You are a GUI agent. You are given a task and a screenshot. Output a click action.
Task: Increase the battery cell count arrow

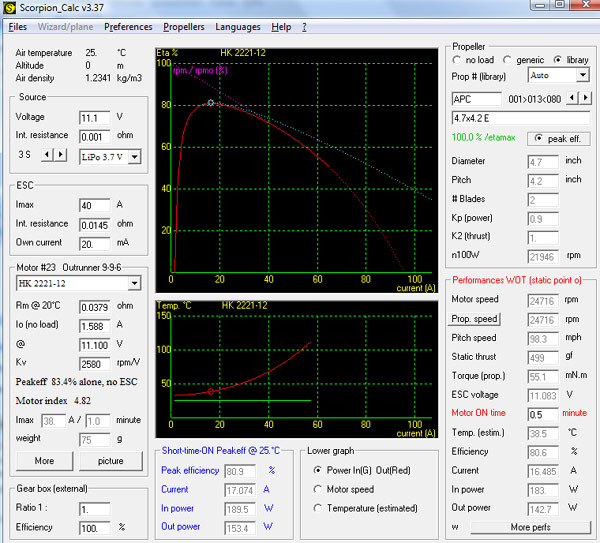pyautogui.click(x=60, y=155)
